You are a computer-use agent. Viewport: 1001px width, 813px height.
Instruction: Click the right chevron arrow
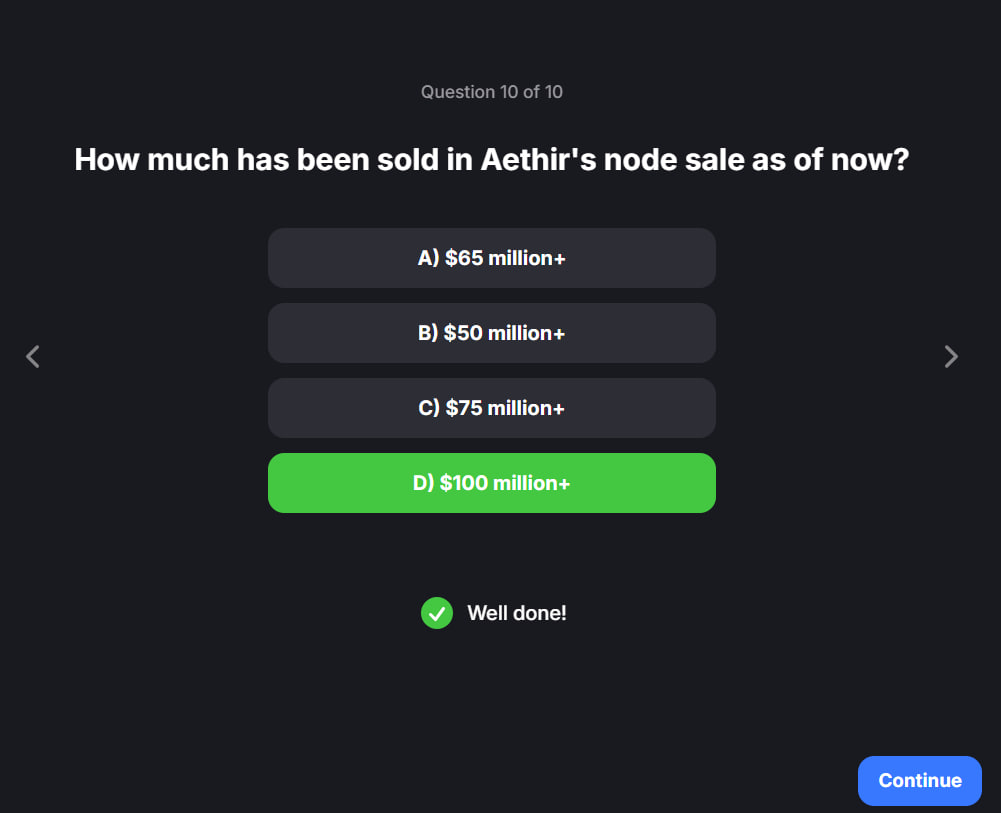pyautogui.click(x=951, y=356)
